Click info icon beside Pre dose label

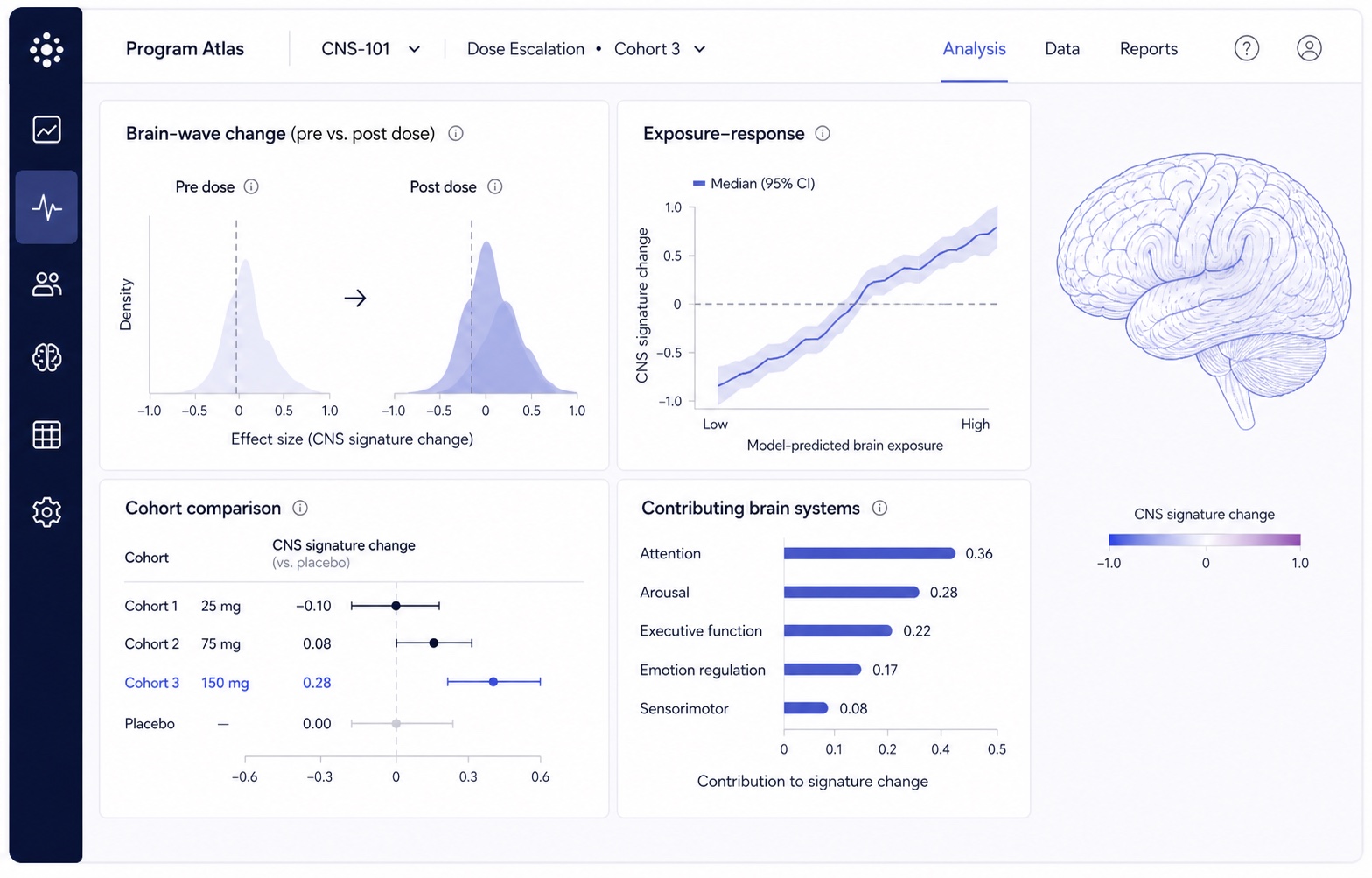coord(251,186)
